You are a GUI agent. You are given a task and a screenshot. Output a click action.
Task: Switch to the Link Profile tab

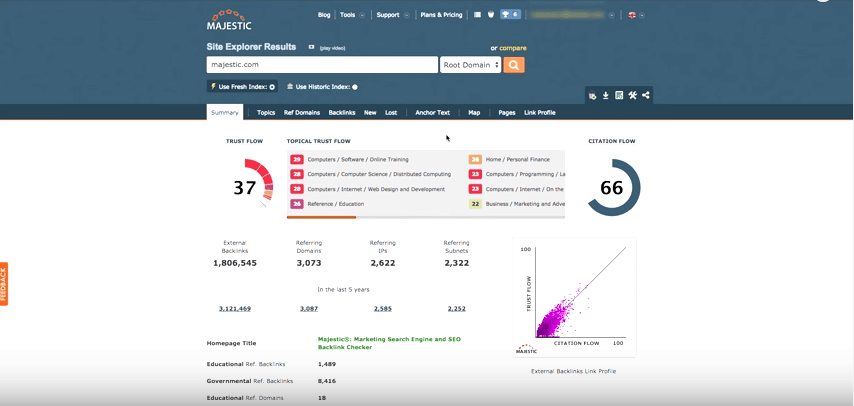[x=540, y=113]
